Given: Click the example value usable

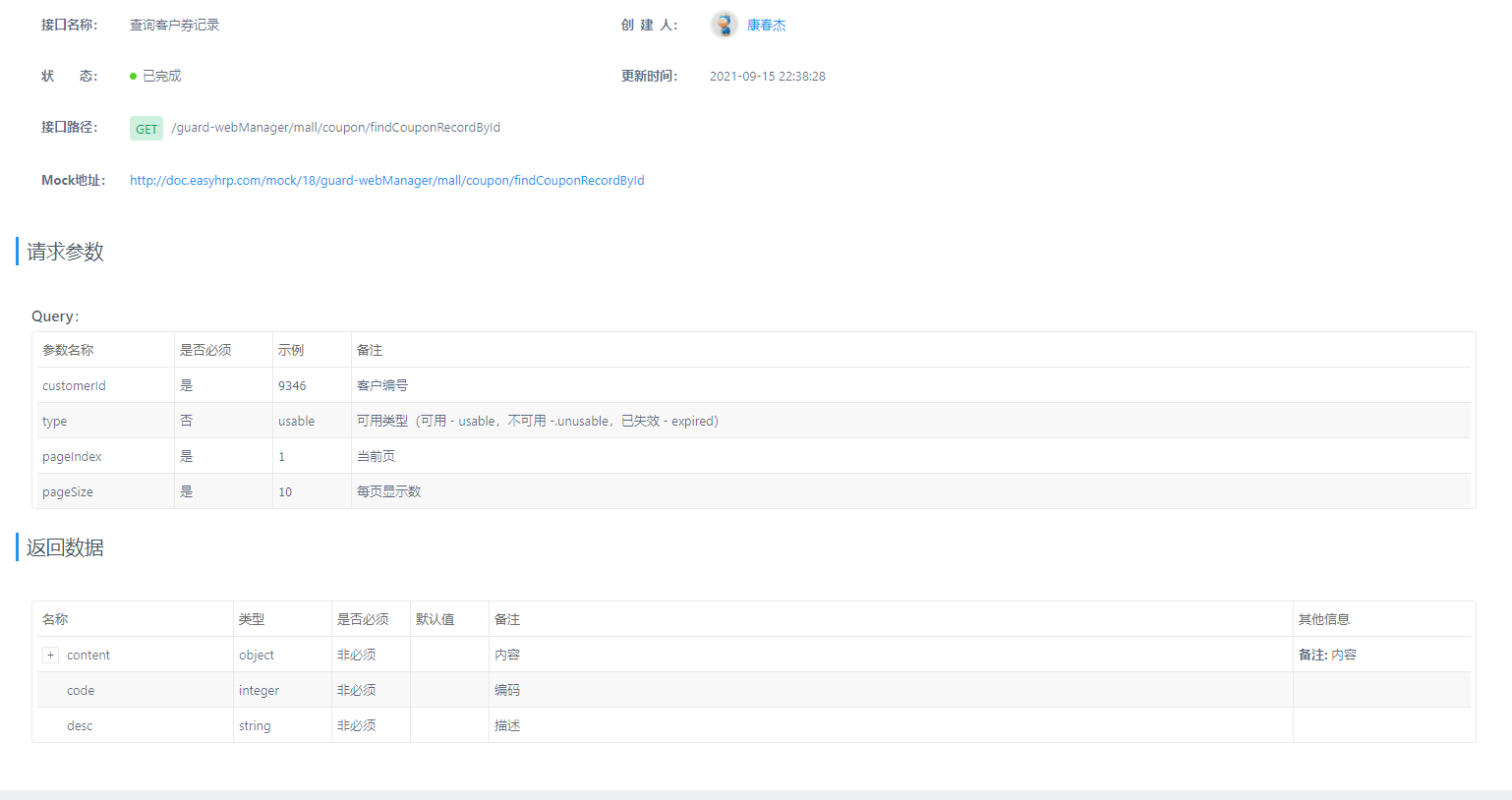Looking at the screenshot, I should (x=297, y=422).
